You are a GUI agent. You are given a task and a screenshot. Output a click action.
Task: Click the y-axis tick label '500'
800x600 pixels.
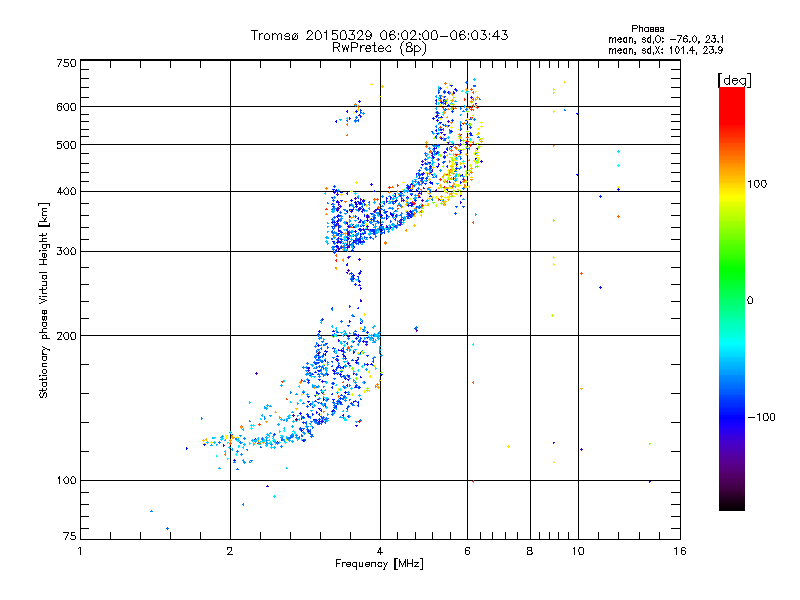click(x=66, y=145)
